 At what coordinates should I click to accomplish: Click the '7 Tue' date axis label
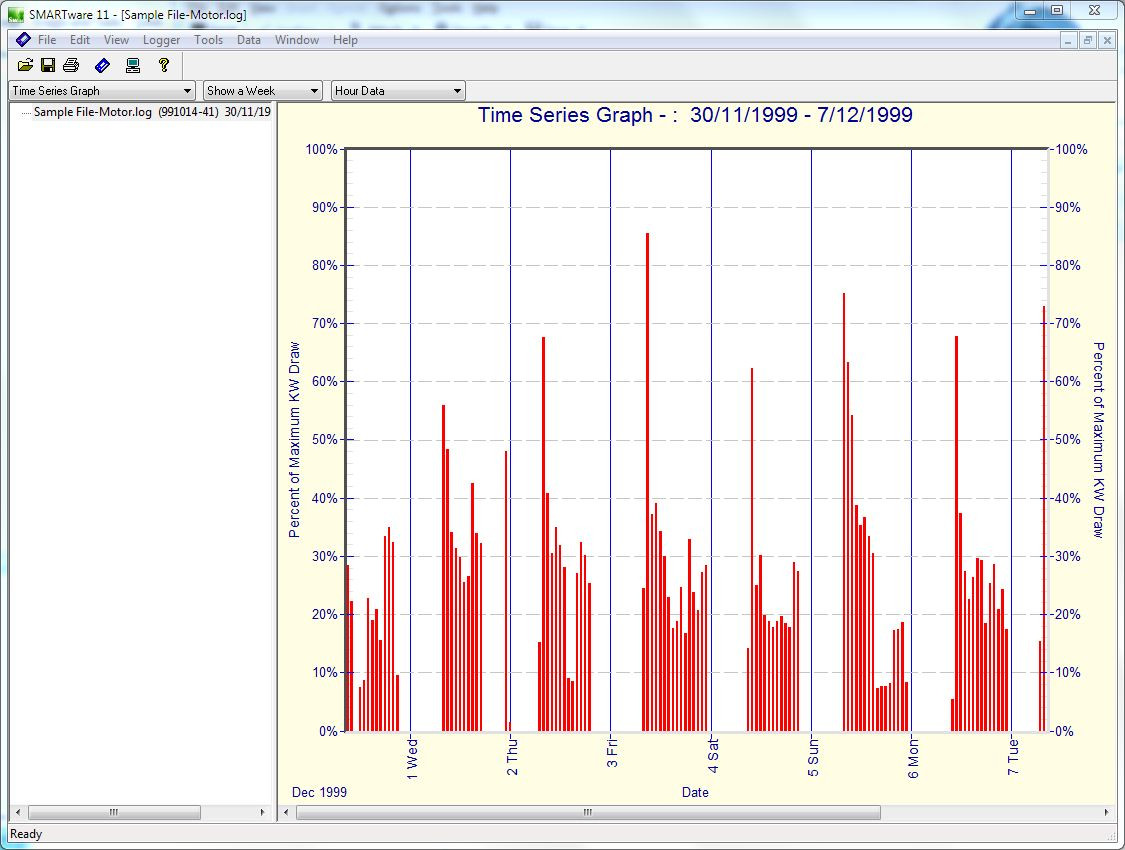click(x=1013, y=755)
